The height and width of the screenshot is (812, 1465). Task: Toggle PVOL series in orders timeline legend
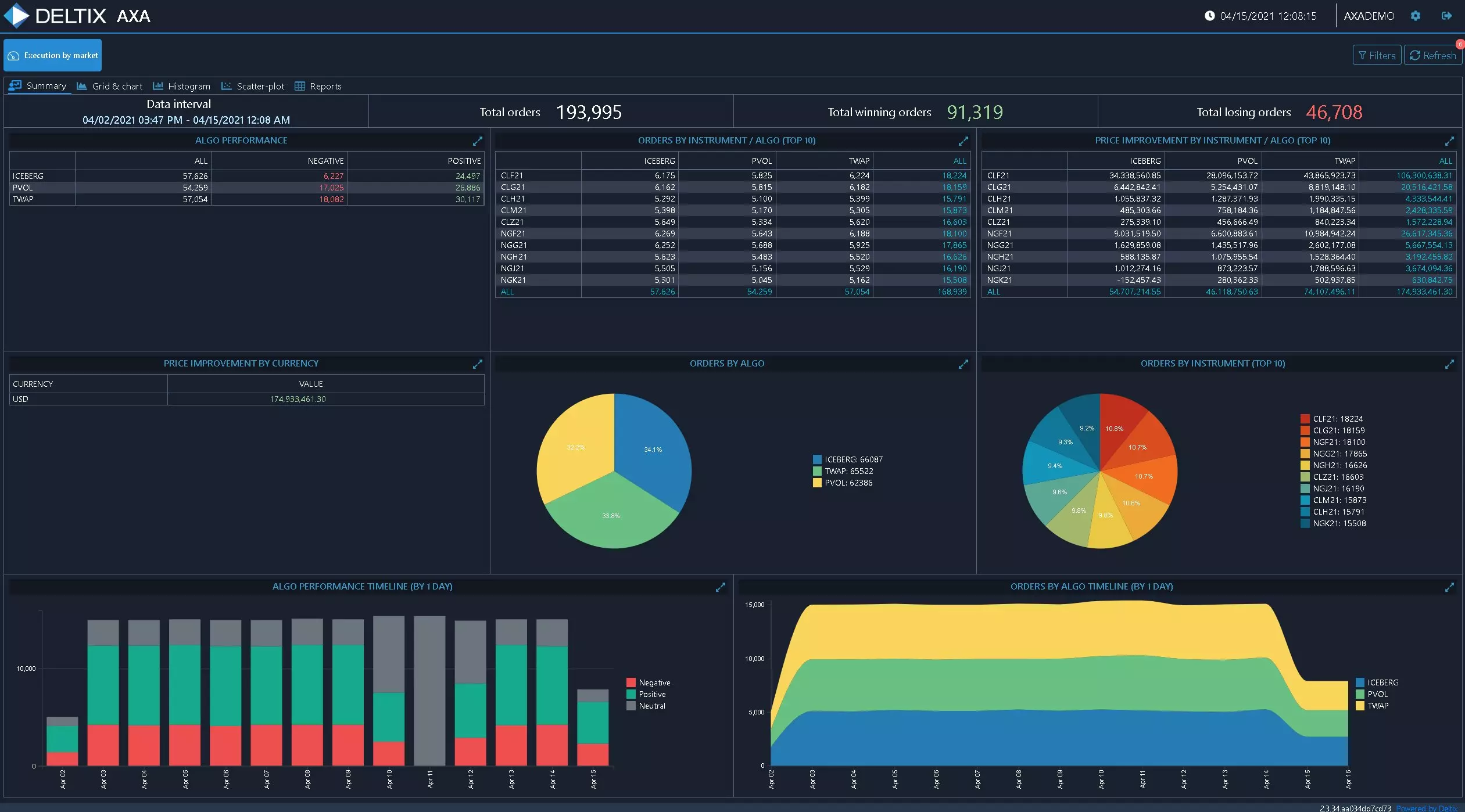[x=1371, y=694]
